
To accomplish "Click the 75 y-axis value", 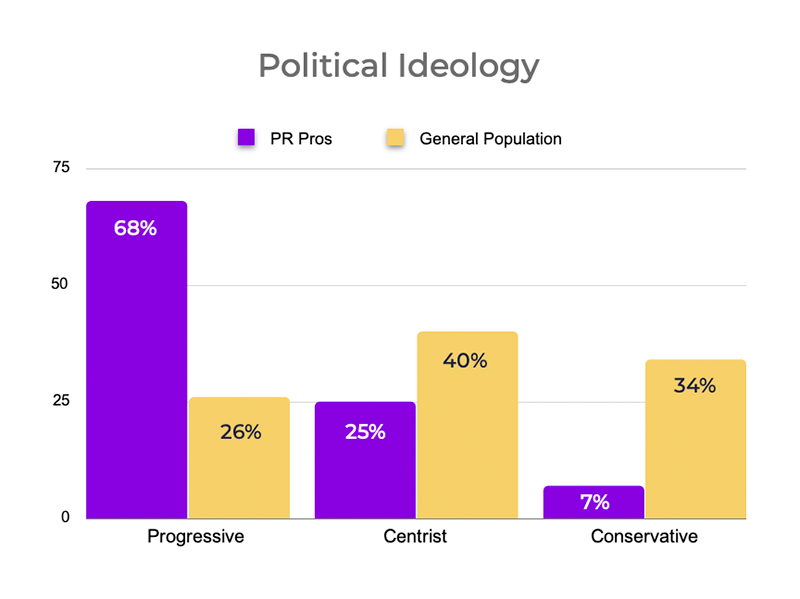I will (62, 168).
